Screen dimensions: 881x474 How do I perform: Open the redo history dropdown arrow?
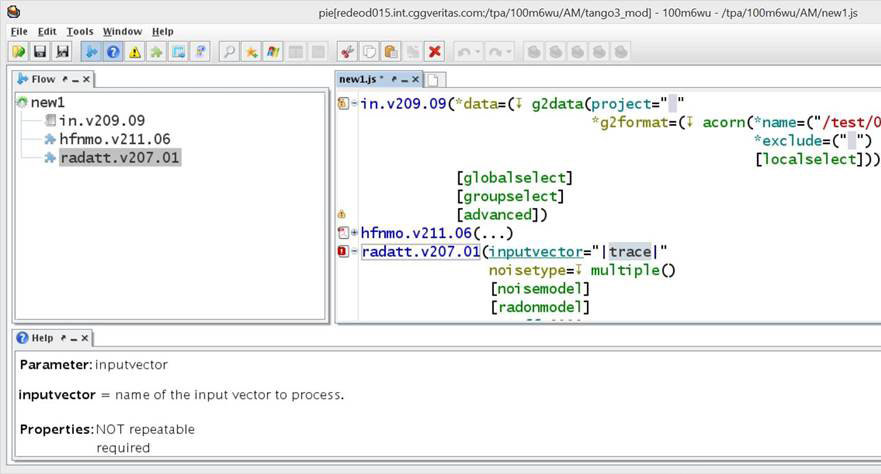pyautogui.click(x=508, y=52)
